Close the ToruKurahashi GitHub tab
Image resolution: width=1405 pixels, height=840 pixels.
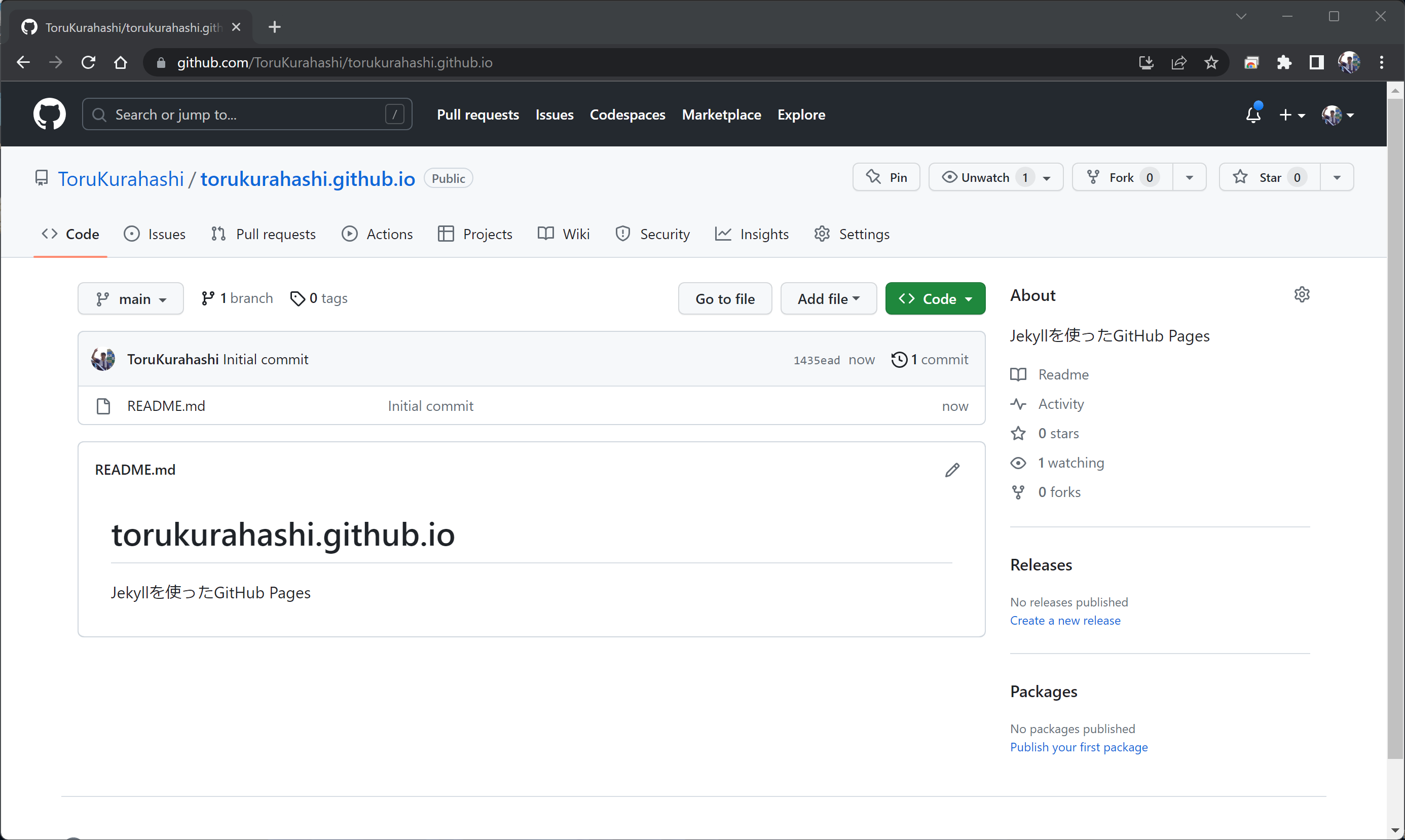pos(236,27)
